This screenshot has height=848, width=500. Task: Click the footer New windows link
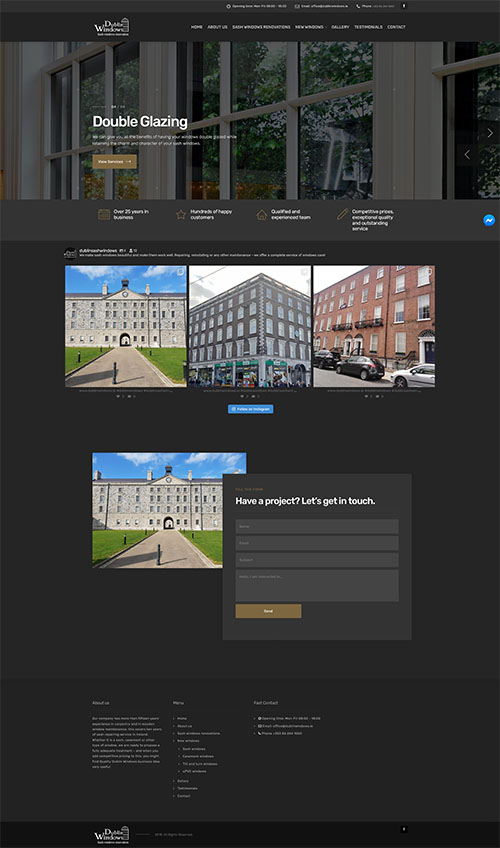(x=188, y=741)
